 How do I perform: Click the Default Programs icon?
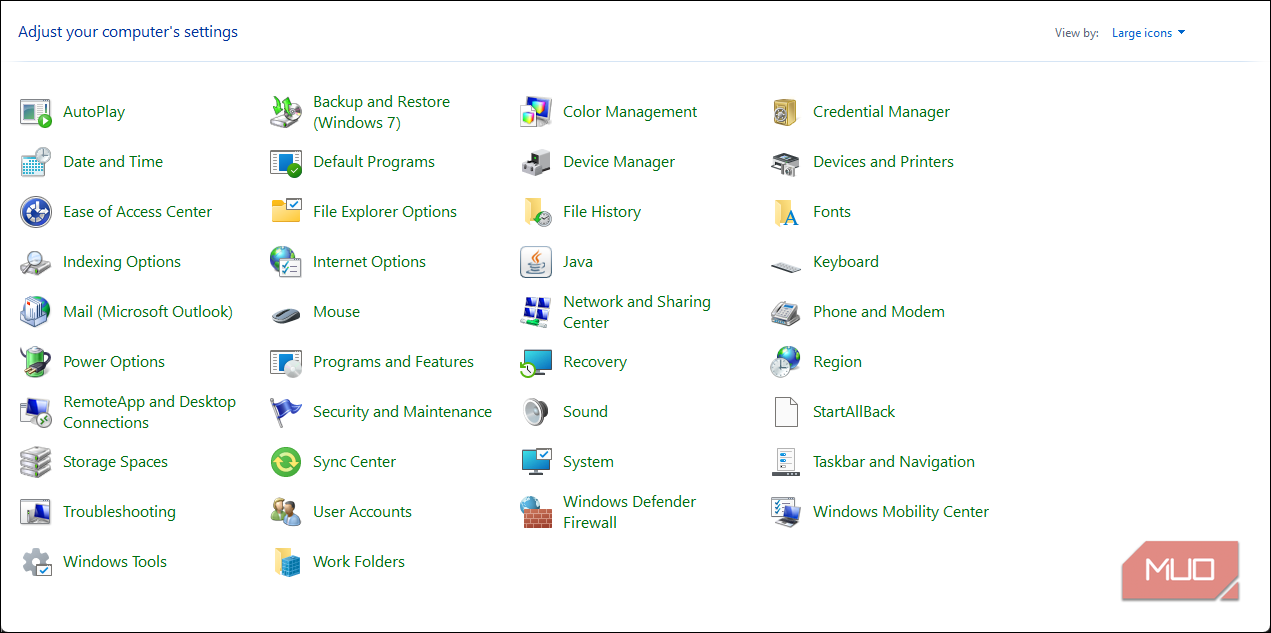tap(286, 162)
